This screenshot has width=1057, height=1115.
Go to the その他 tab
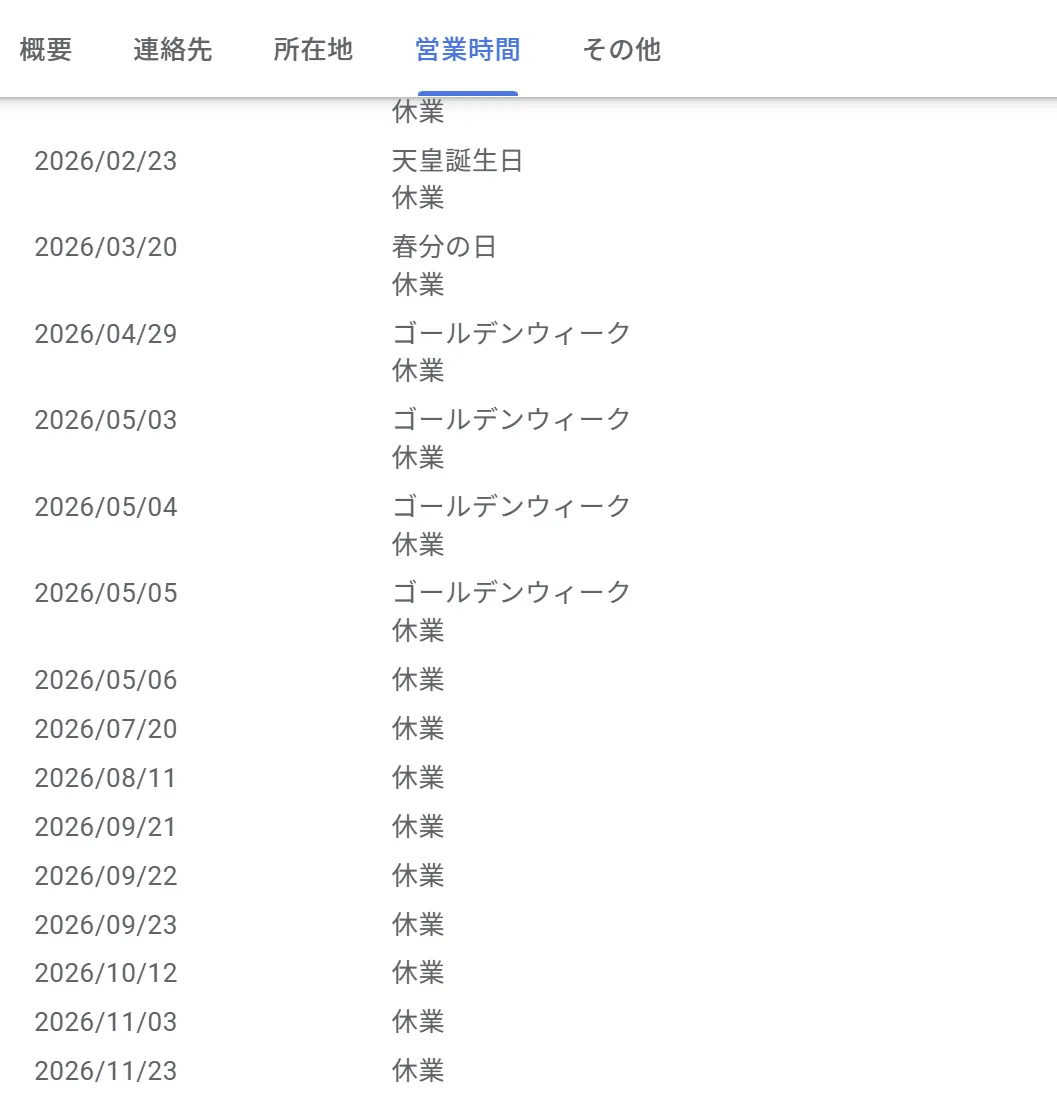tap(621, 50)
